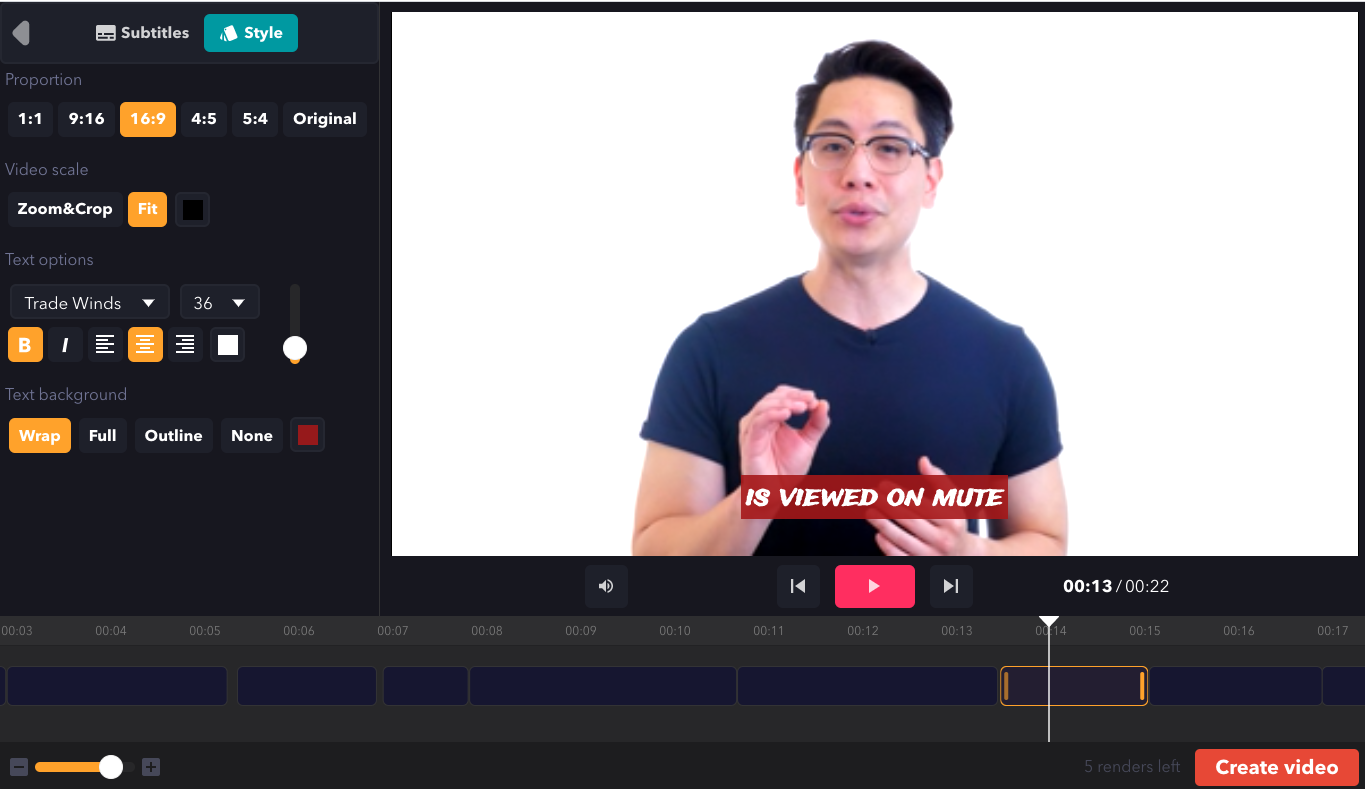
Task: Click the Create video button
Action: pyautogui.click(x=1277, y=767)
